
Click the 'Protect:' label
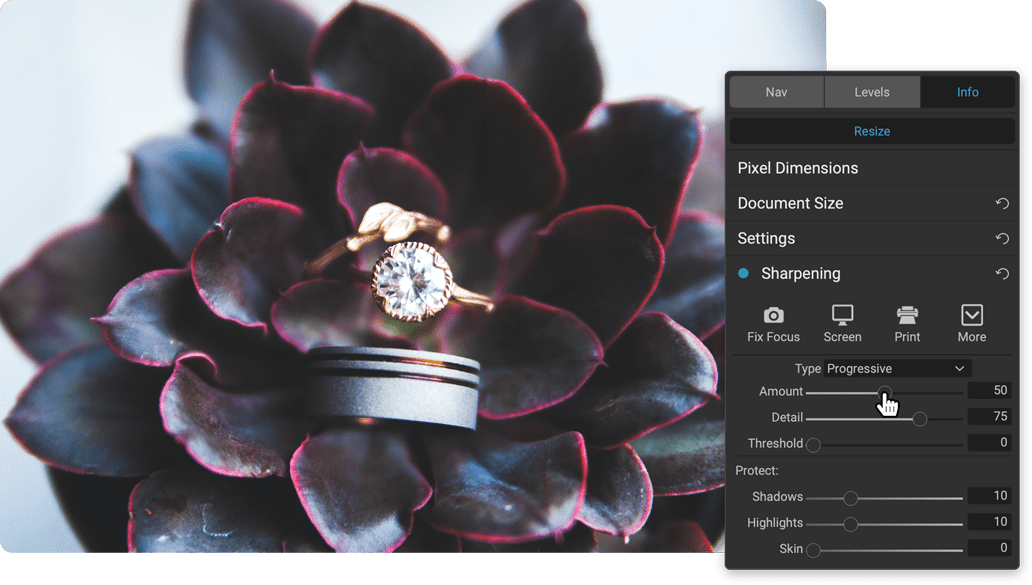point(757,471)
